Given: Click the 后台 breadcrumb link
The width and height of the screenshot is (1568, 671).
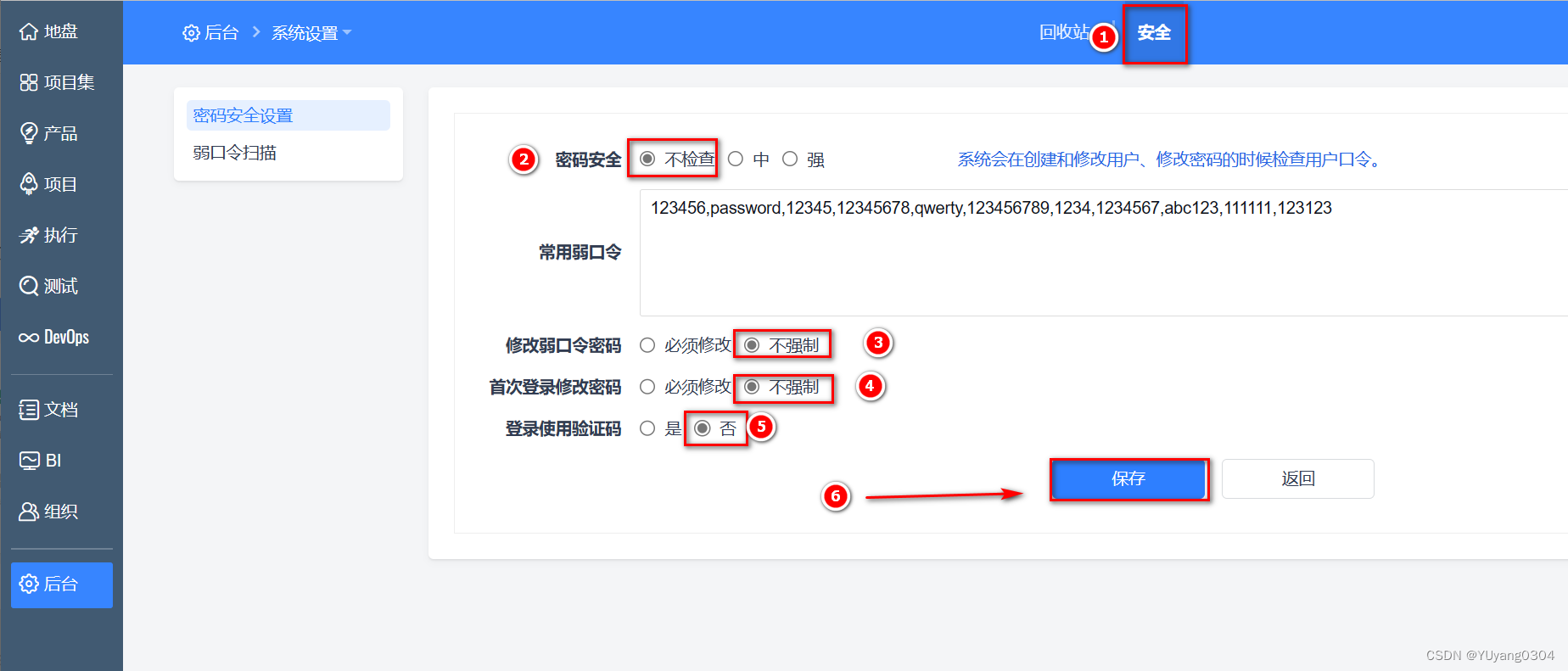Looking at the screenshot, I should coord(222,33).
